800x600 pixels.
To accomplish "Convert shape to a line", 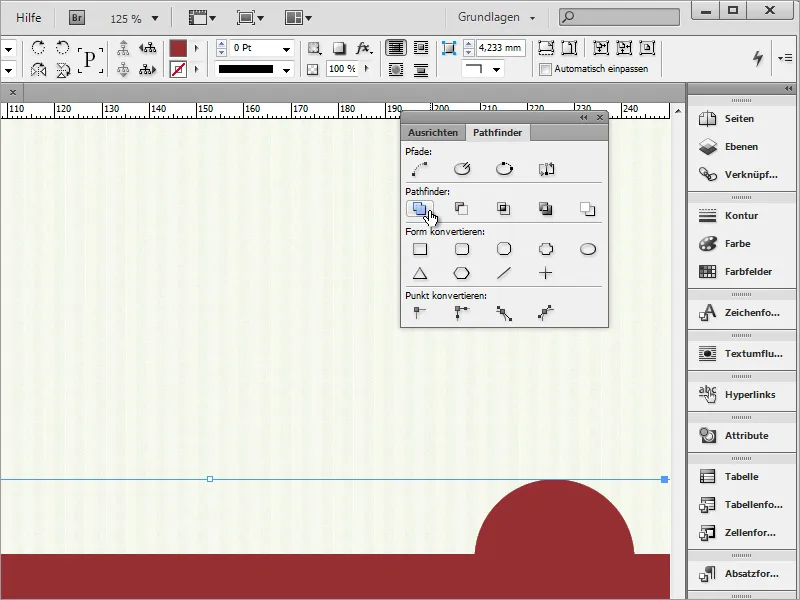I will click(504, 273).
